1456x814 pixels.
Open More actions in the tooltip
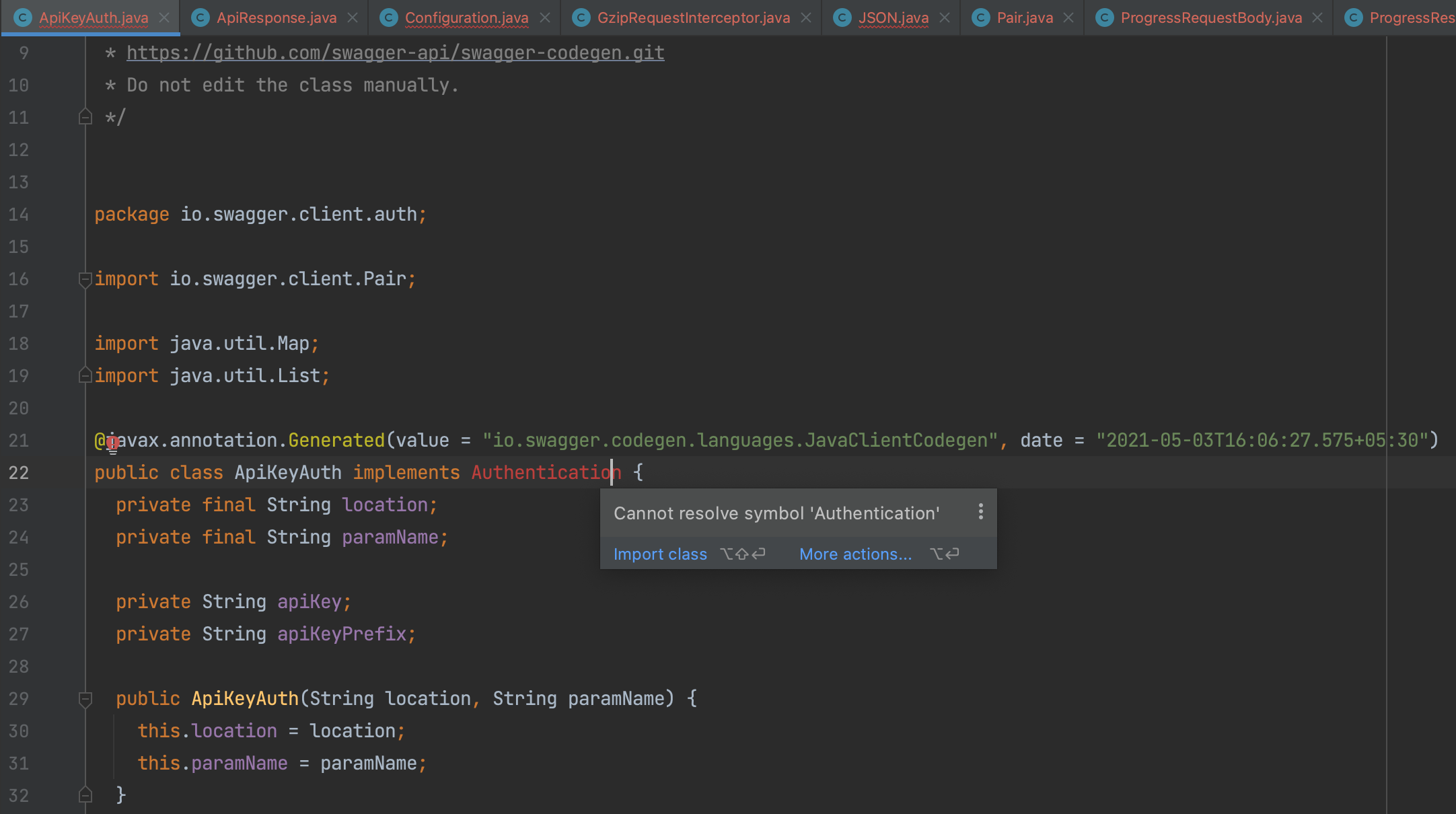pos(855,554)
